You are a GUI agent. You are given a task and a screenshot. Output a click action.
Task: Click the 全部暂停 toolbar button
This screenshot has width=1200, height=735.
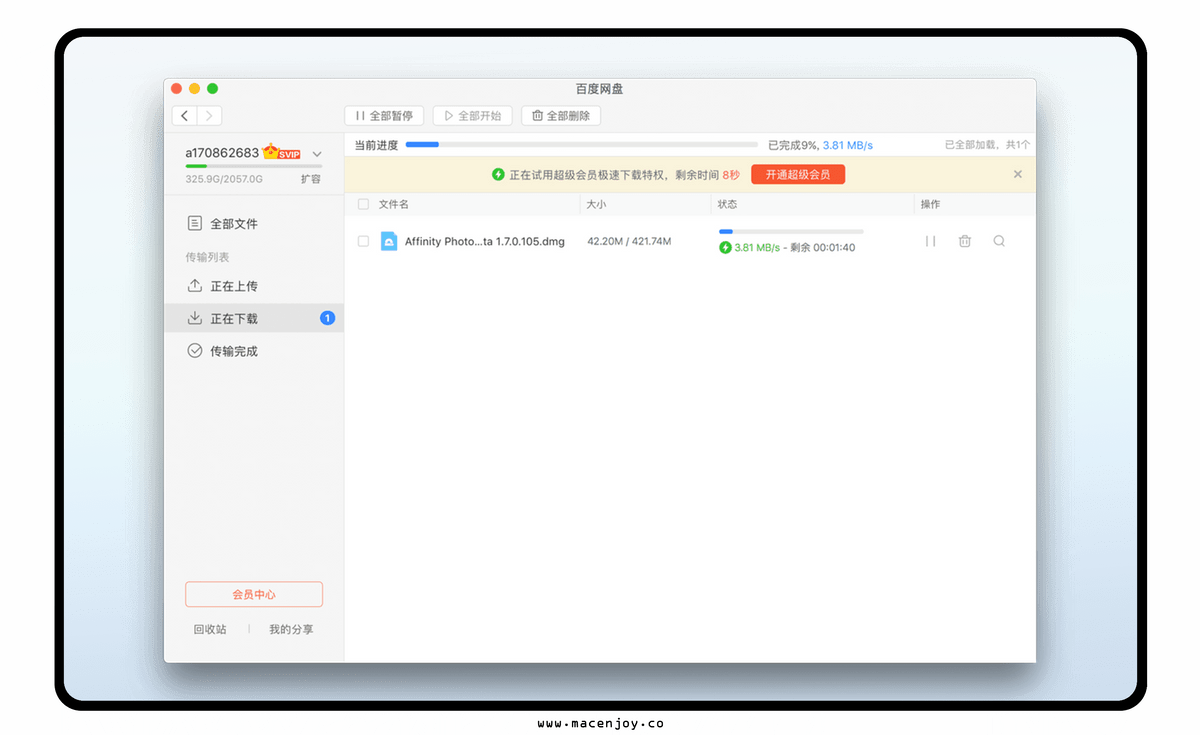pos(385,116)
